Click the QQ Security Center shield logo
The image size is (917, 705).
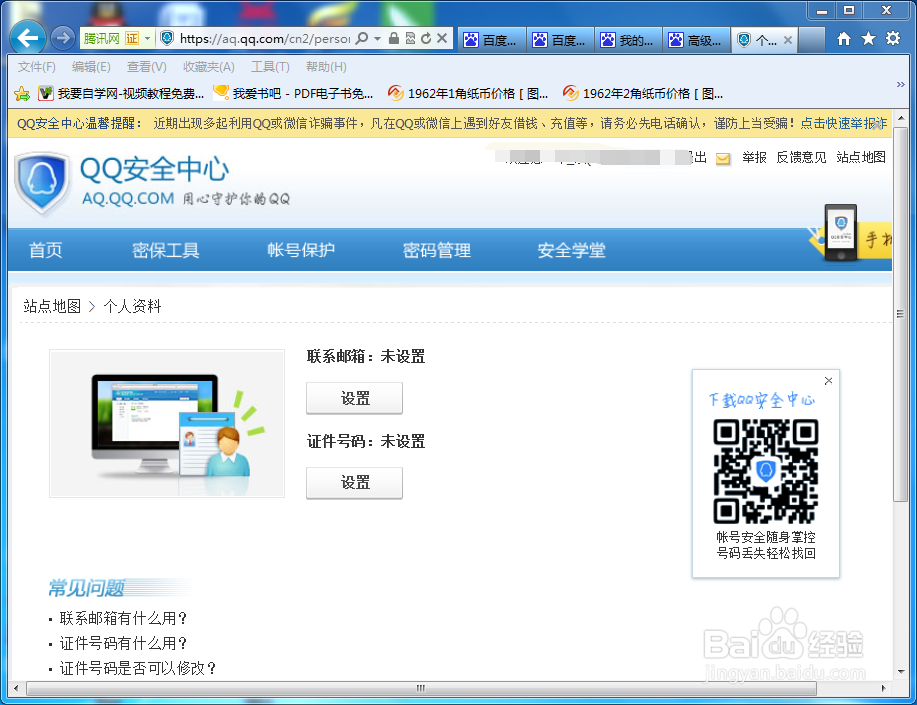point(42,183)
